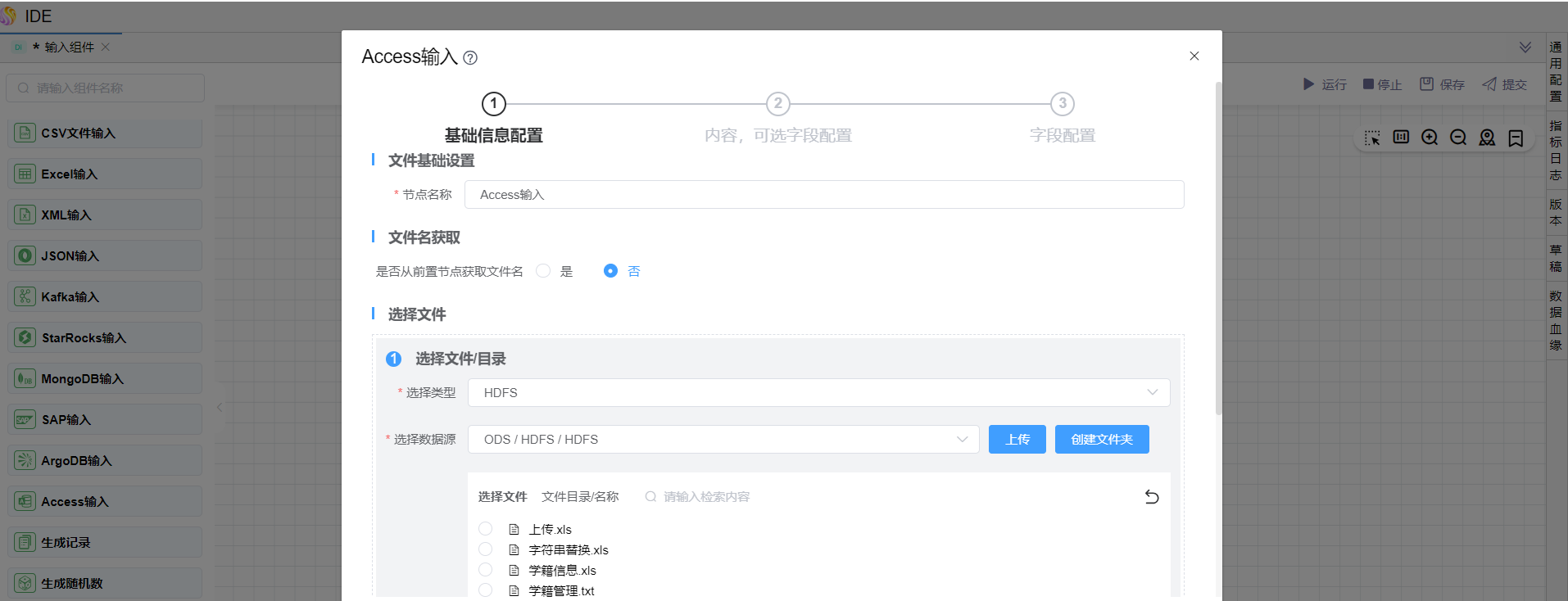This screenshot has width=1568, height=601.
Task: Click the reset arrow icon in file list
Action: pos(1151,497)
